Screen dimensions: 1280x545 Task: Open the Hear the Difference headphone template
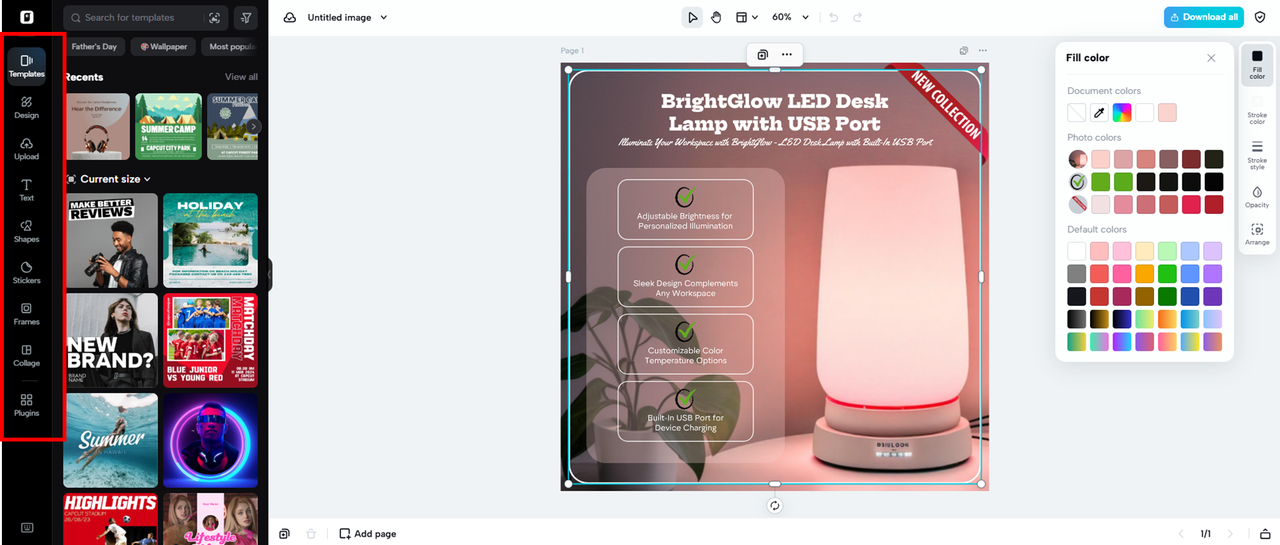pyautogui.click(x=96, y=126)
